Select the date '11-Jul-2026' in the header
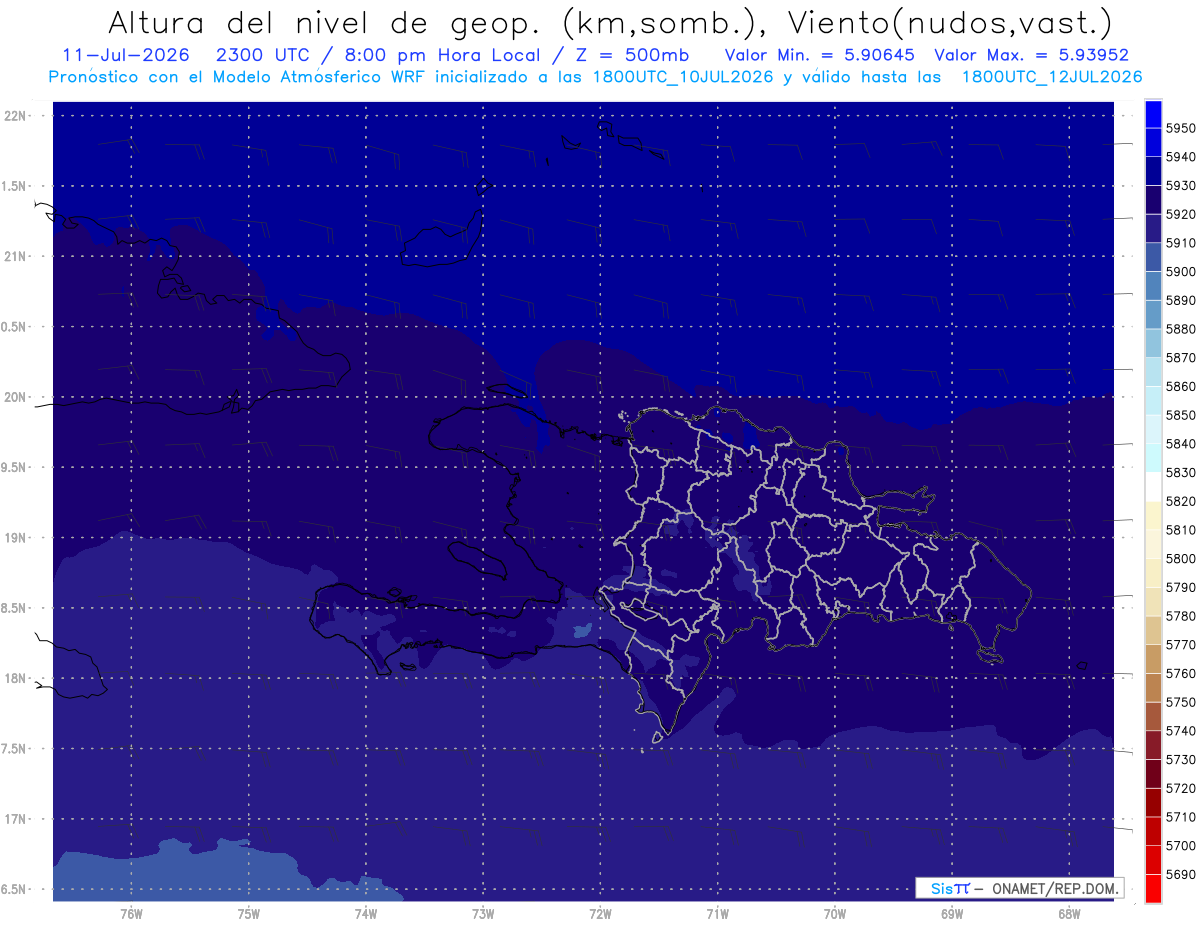 [x=126, y=55]
